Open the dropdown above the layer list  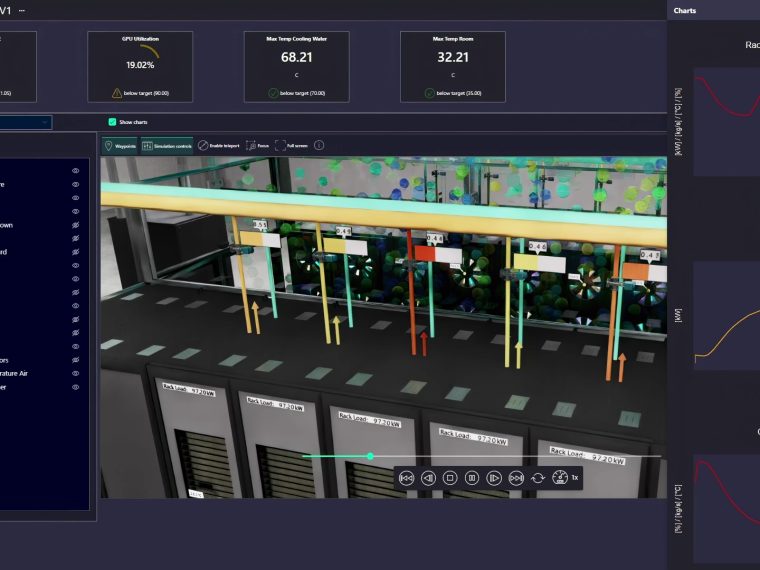pyautogui.click(x=46, y=122)
